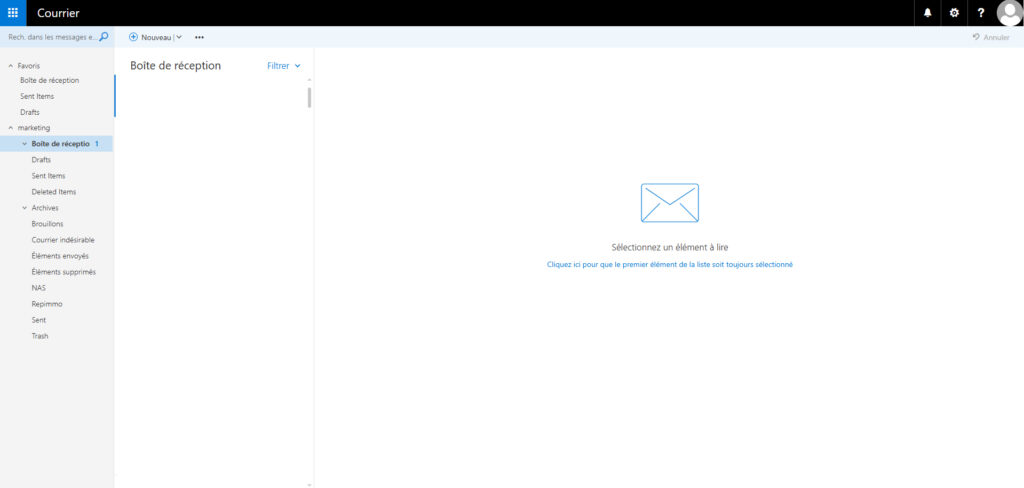Collapse the marketing mailbox tree
Viewport: 1024px width, 488px height.
11,128
